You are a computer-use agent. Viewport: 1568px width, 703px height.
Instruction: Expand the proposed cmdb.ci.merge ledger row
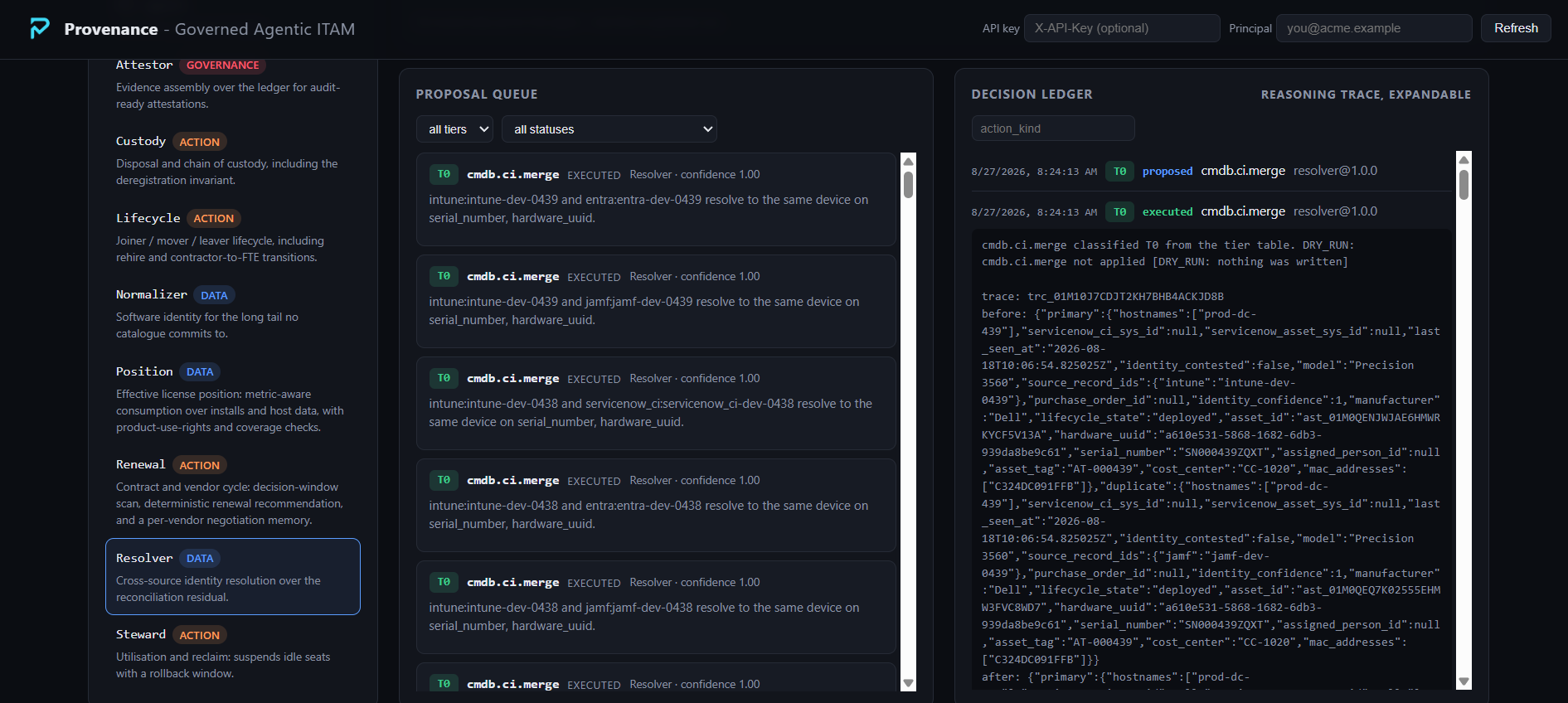click(x=1211, y=172)
